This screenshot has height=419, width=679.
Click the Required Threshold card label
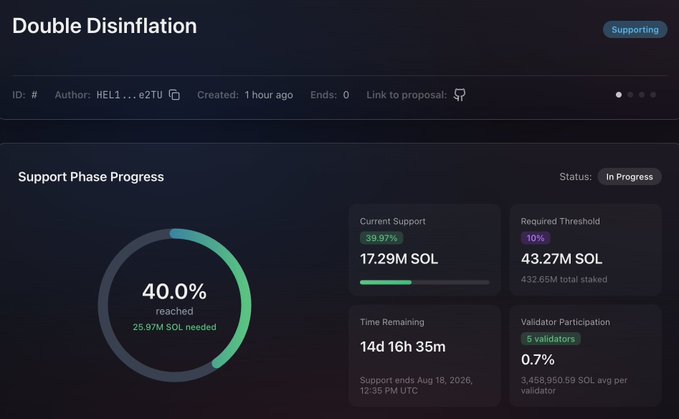[x=560, y=221]
